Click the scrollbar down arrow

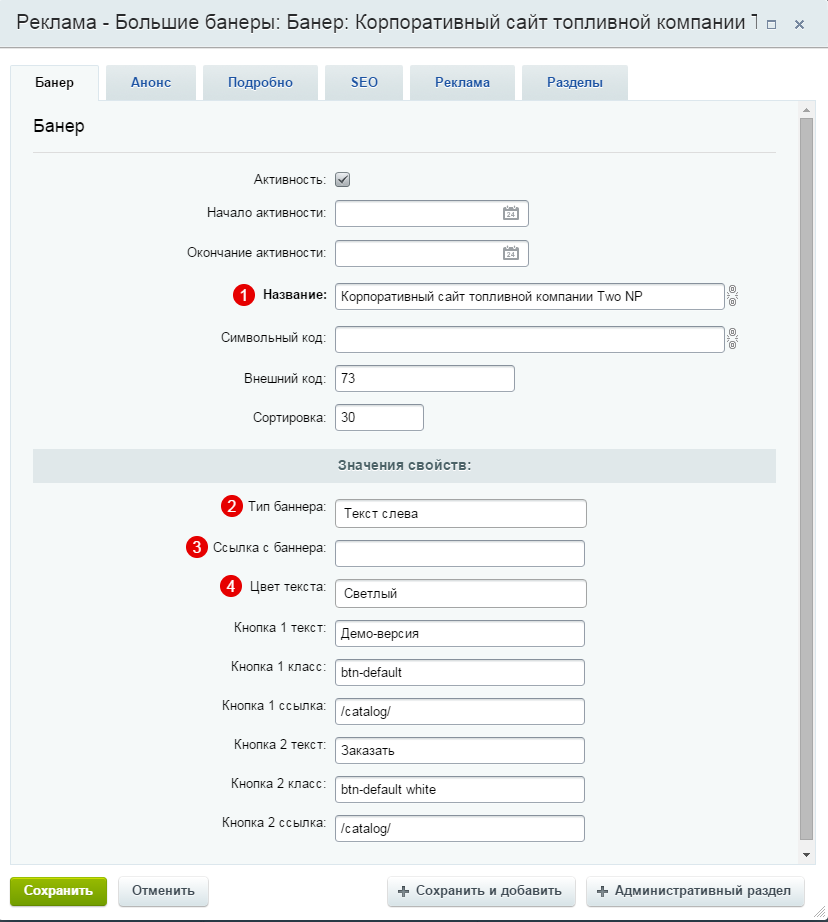(806, 855)
